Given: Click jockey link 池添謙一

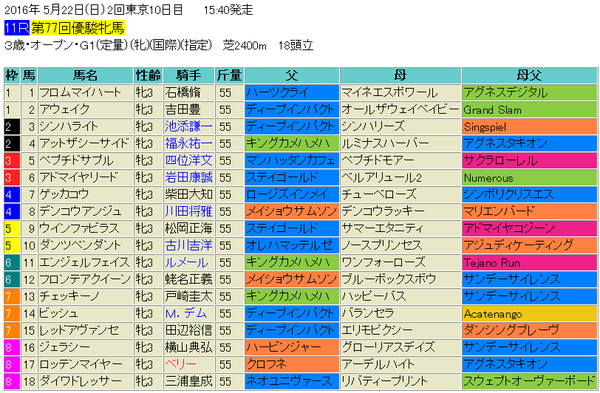Looking at the screenshot, I should 188,126.
